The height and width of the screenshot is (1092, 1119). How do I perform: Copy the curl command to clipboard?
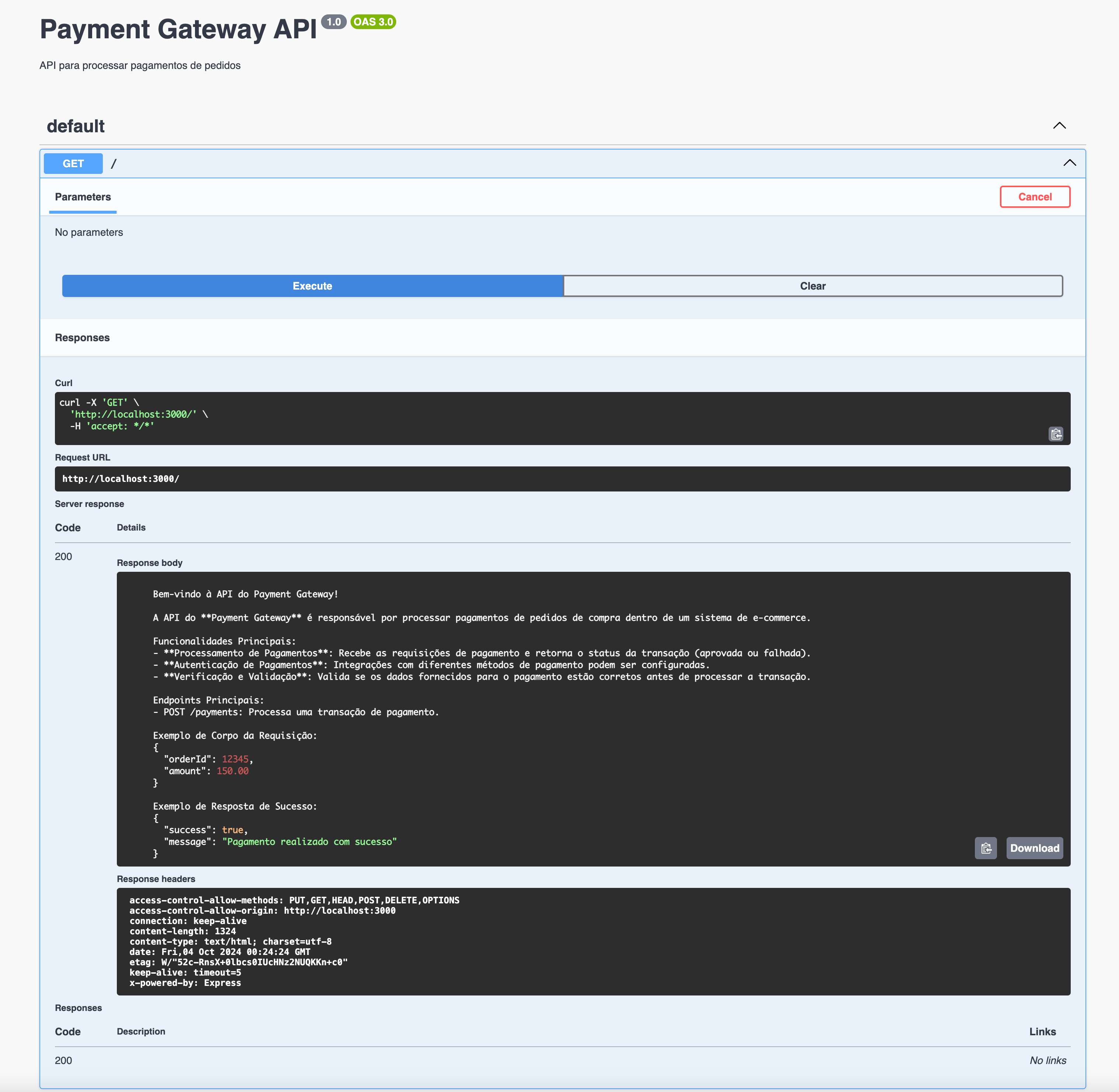(x=1056, y=434)
